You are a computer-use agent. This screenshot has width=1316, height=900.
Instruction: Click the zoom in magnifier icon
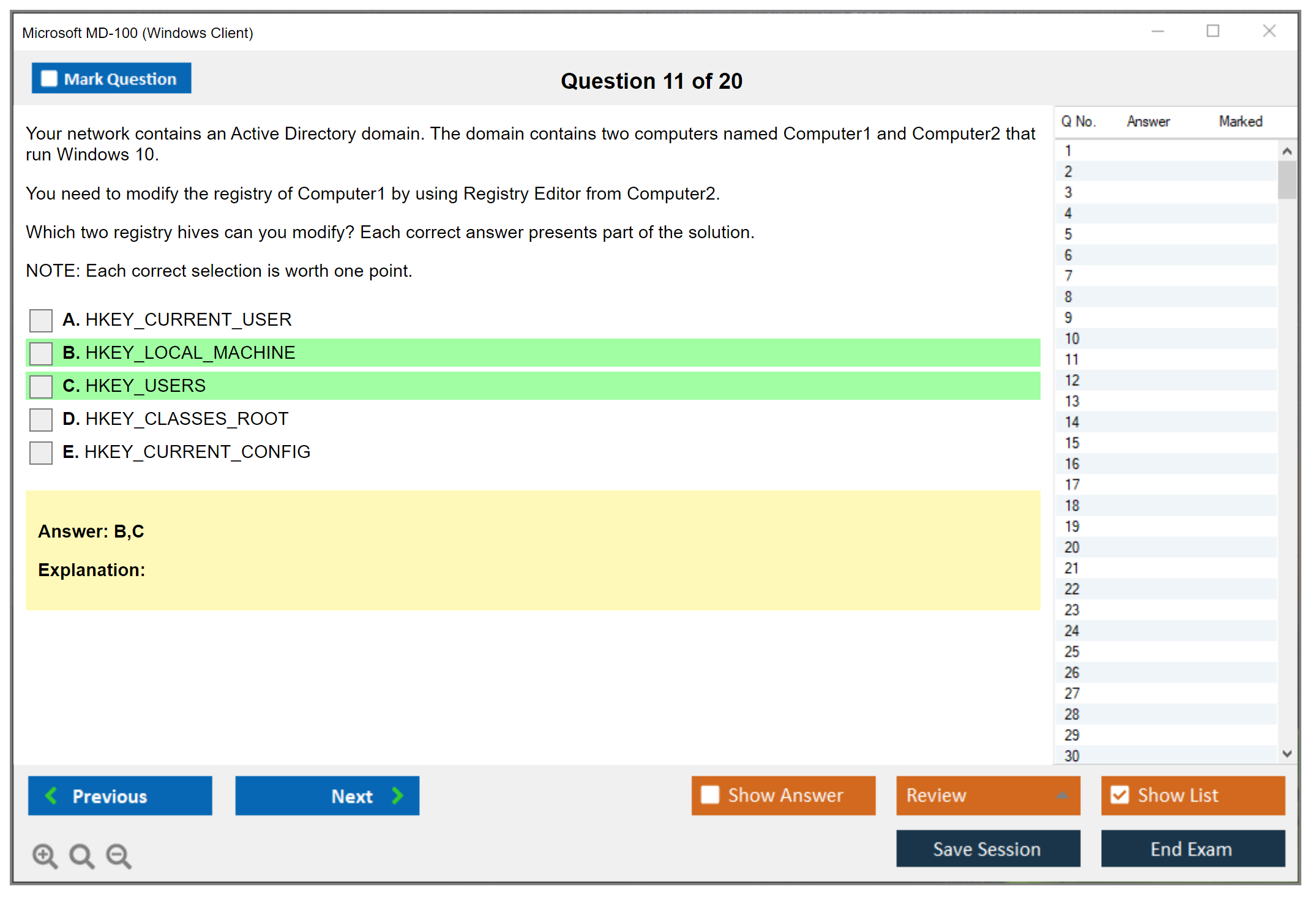coord(45,855)
